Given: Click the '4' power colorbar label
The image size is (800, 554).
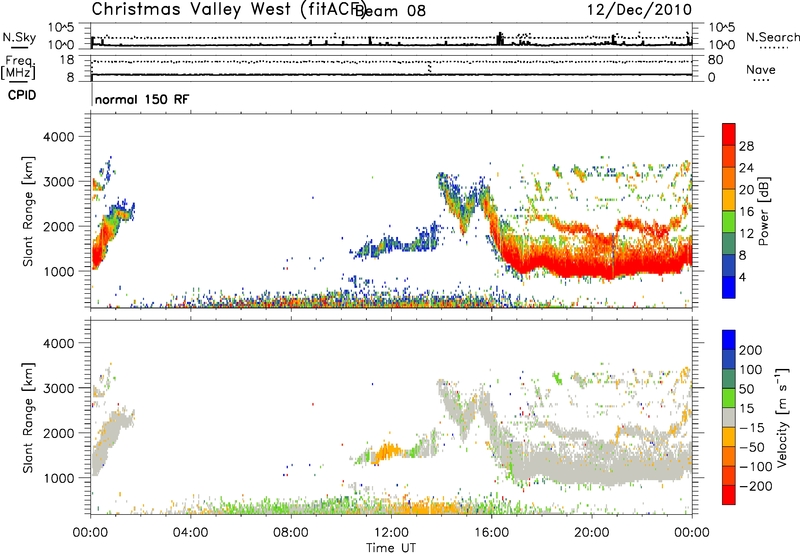Looking at the screenshot, I should 742,277.
